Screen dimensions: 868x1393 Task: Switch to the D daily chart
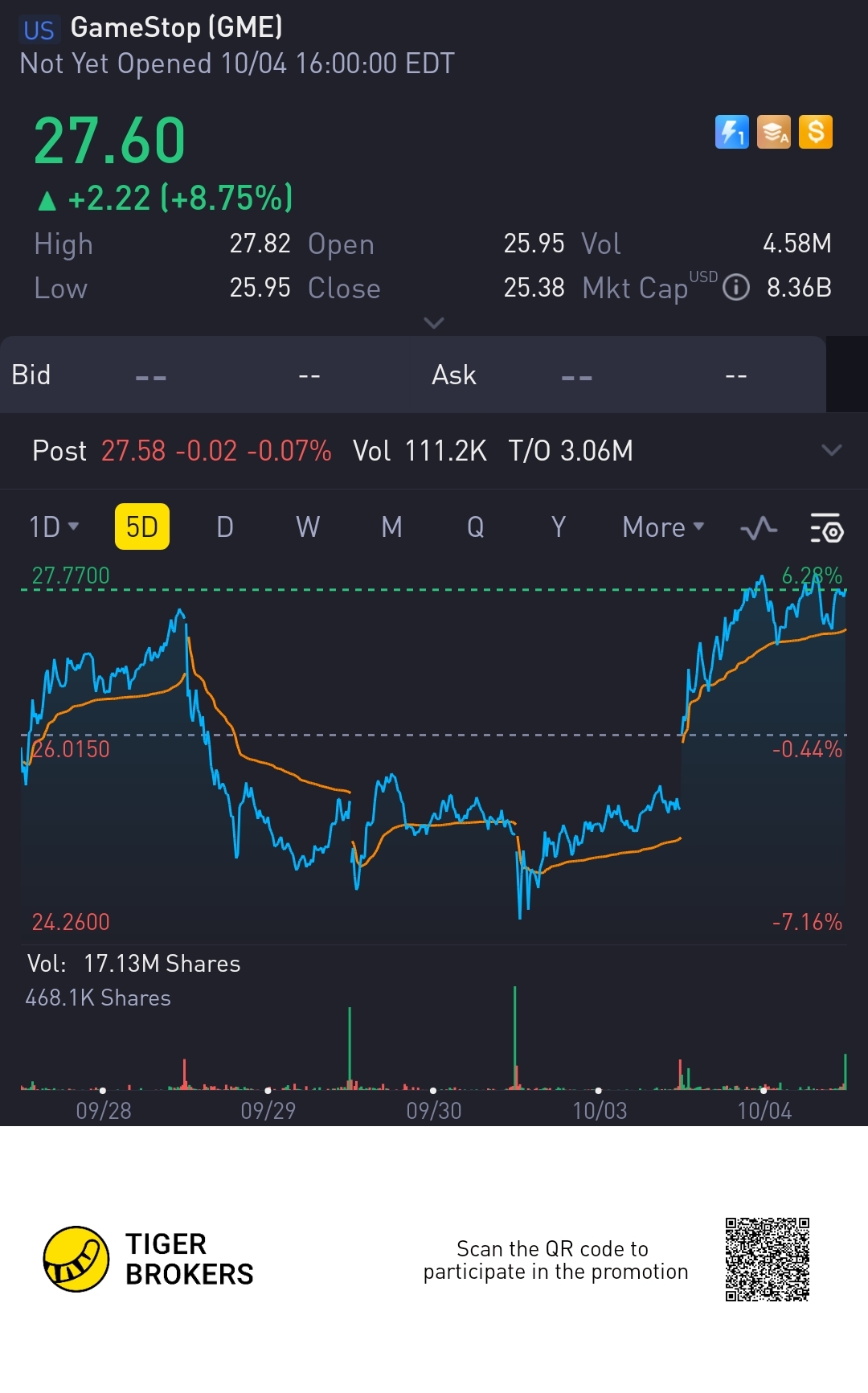(x=225, y=527)
